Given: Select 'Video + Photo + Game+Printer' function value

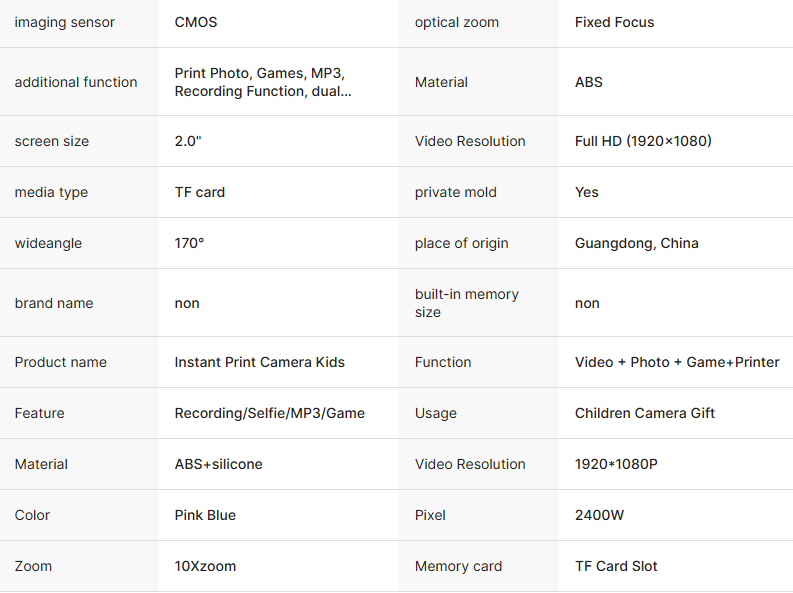Looking at the screenshot, I should [x=677, y=362].
